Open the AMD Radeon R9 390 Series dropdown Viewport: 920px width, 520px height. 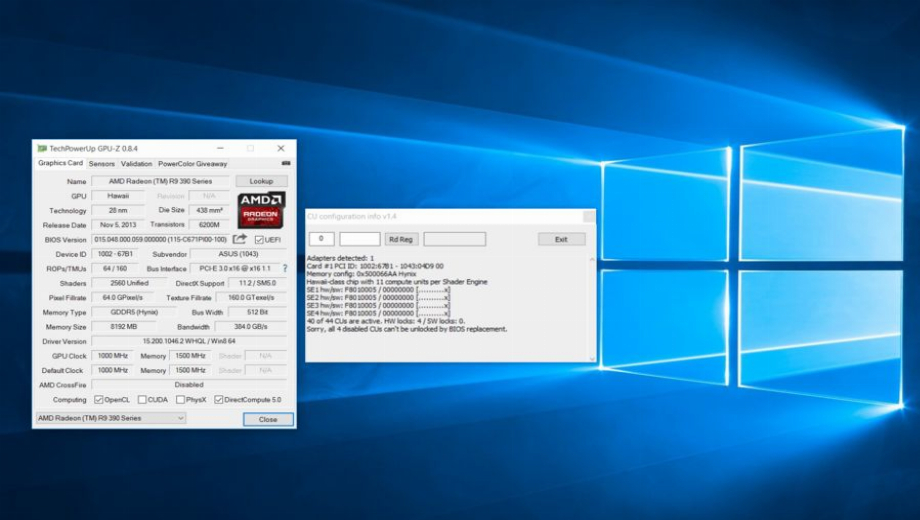click(x=111, y=418)
